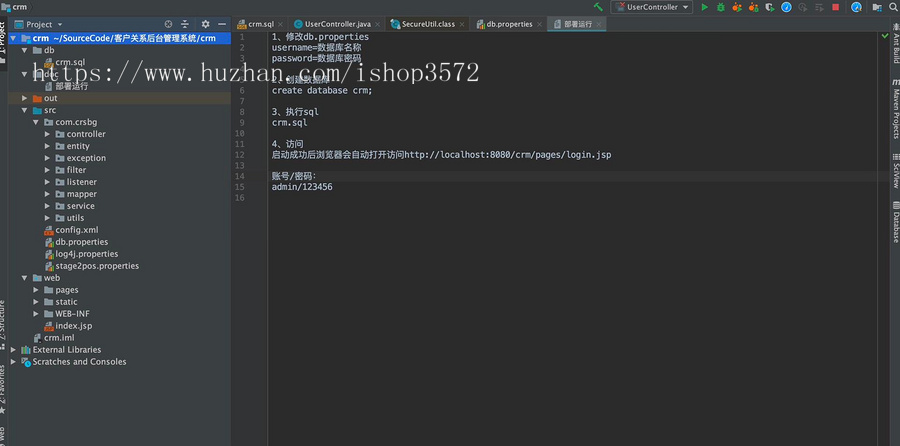Select the WEB-INF folder
This screenshot has width=900, height=446.
(x=72, y=314)
